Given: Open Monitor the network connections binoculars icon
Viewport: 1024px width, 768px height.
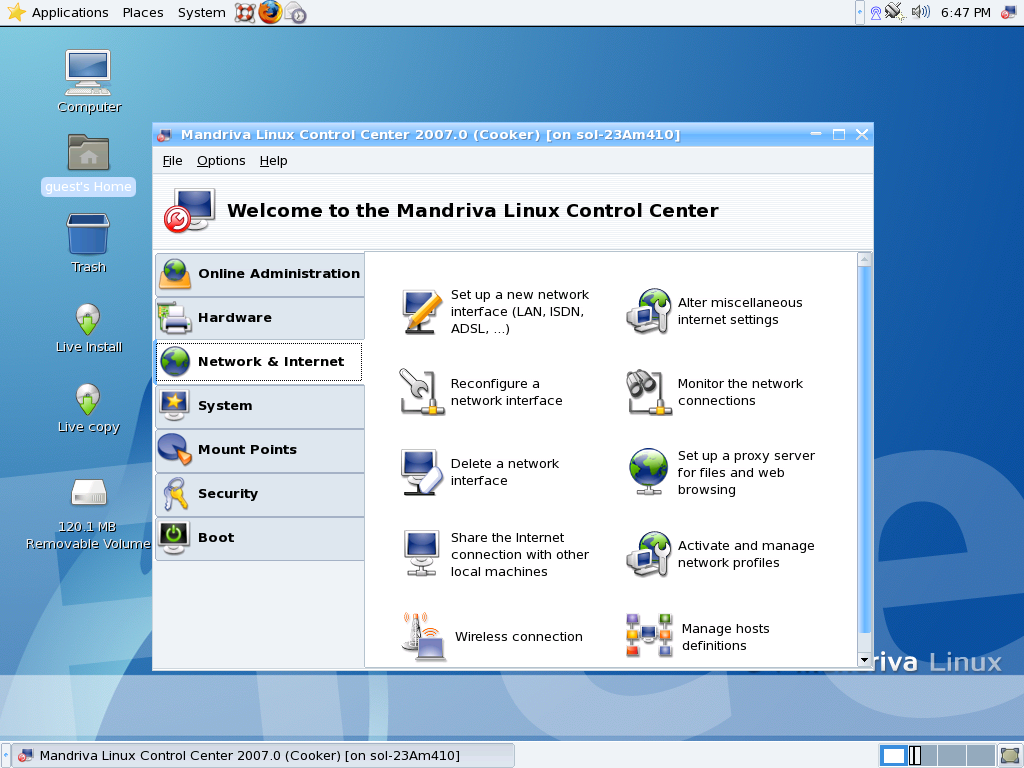Looking at the screenshot, I should tap(648, 392).
